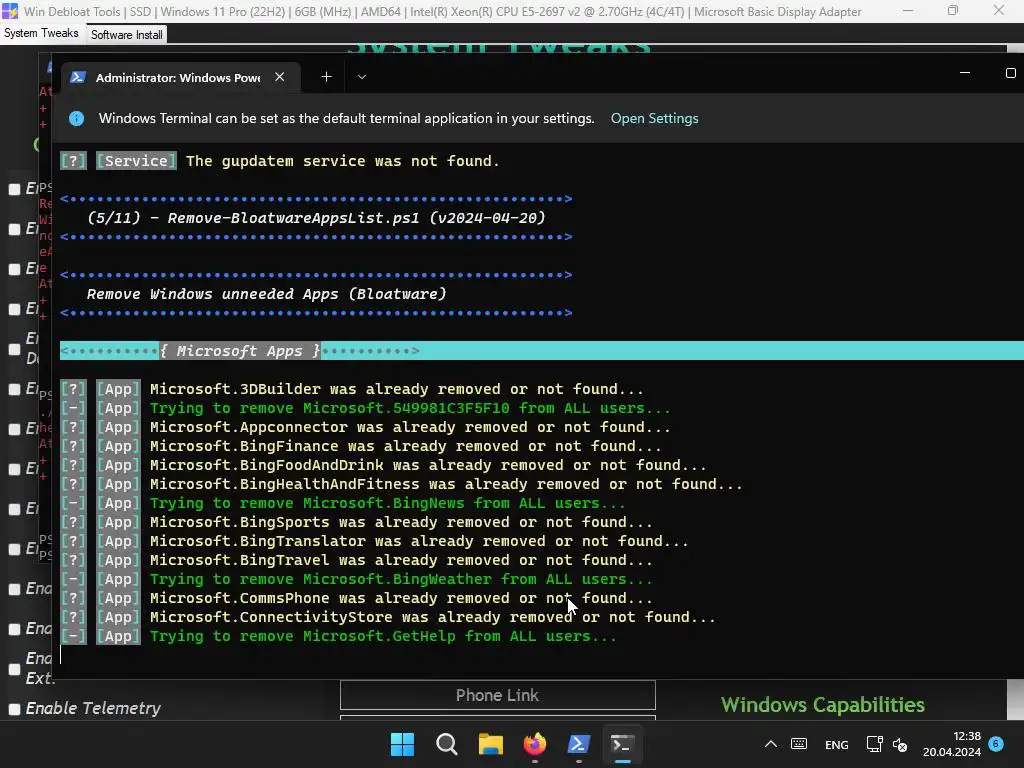Click the blue info icon in the notification bar

76,118
